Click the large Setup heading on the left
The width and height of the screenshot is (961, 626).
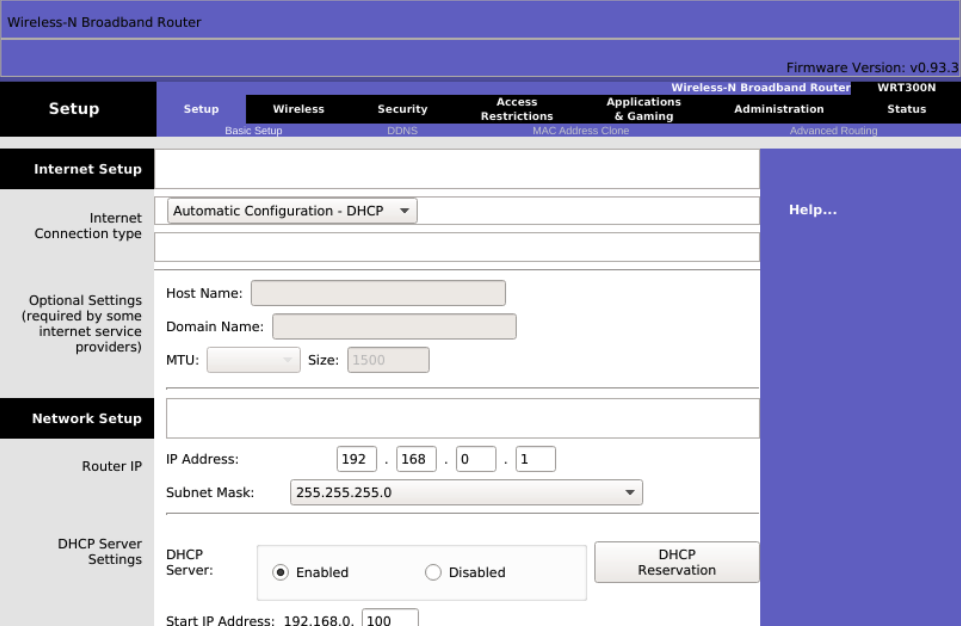(x=74, y=109)
